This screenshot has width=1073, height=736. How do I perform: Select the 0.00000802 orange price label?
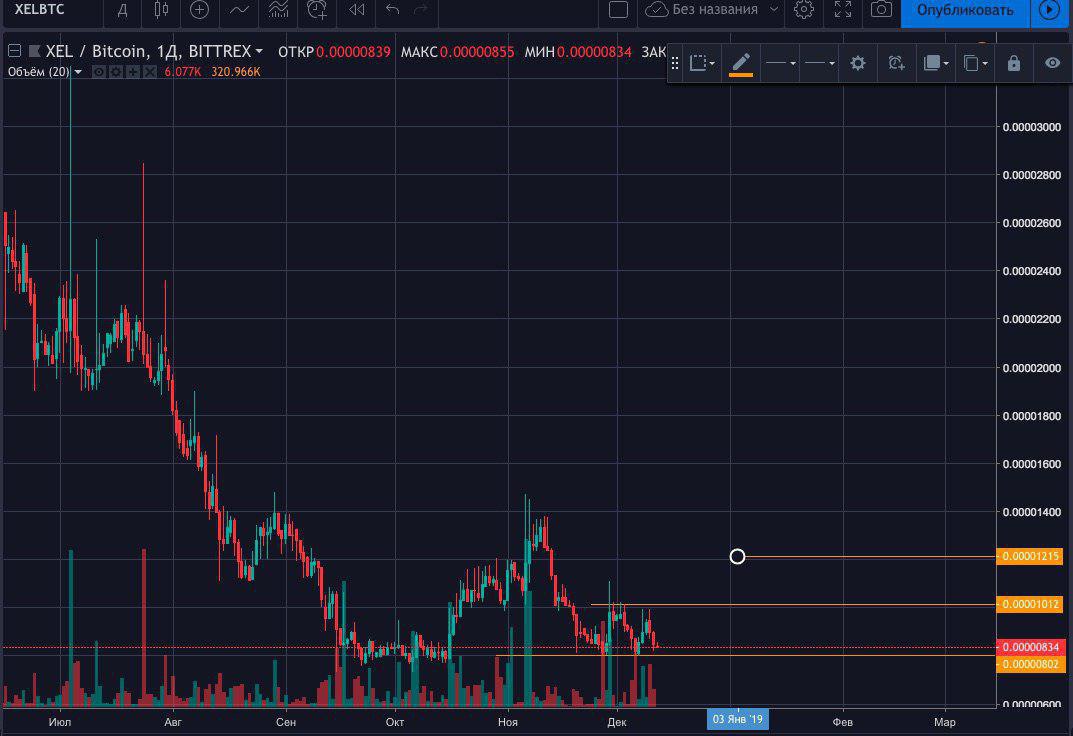tap(1031, 664)
